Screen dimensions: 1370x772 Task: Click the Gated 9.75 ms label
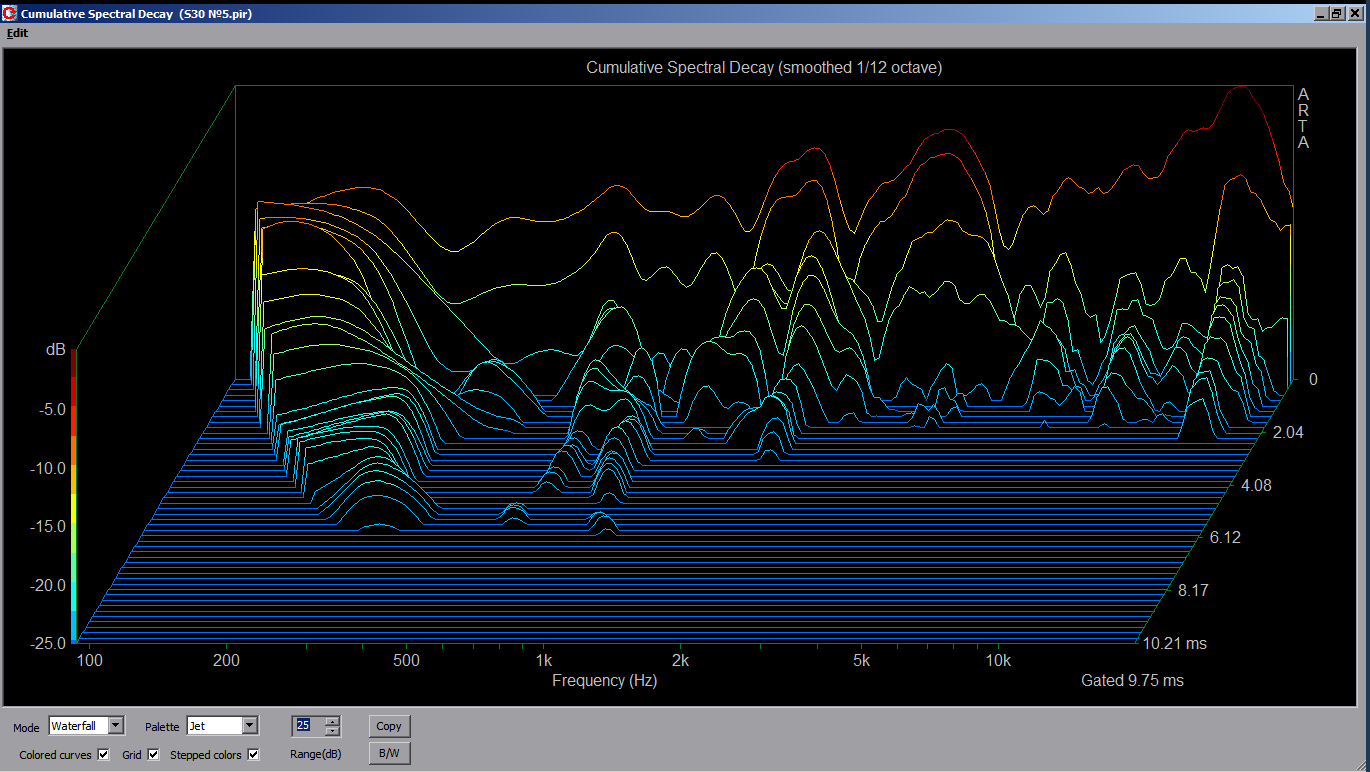(x=1132, y=681)
